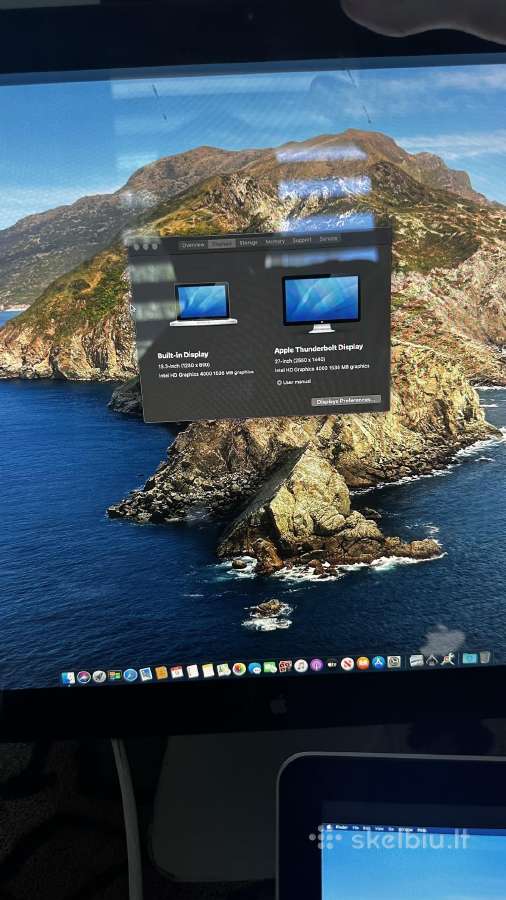
Task: Click the Displays Preferences button
Action: point(346,401)
